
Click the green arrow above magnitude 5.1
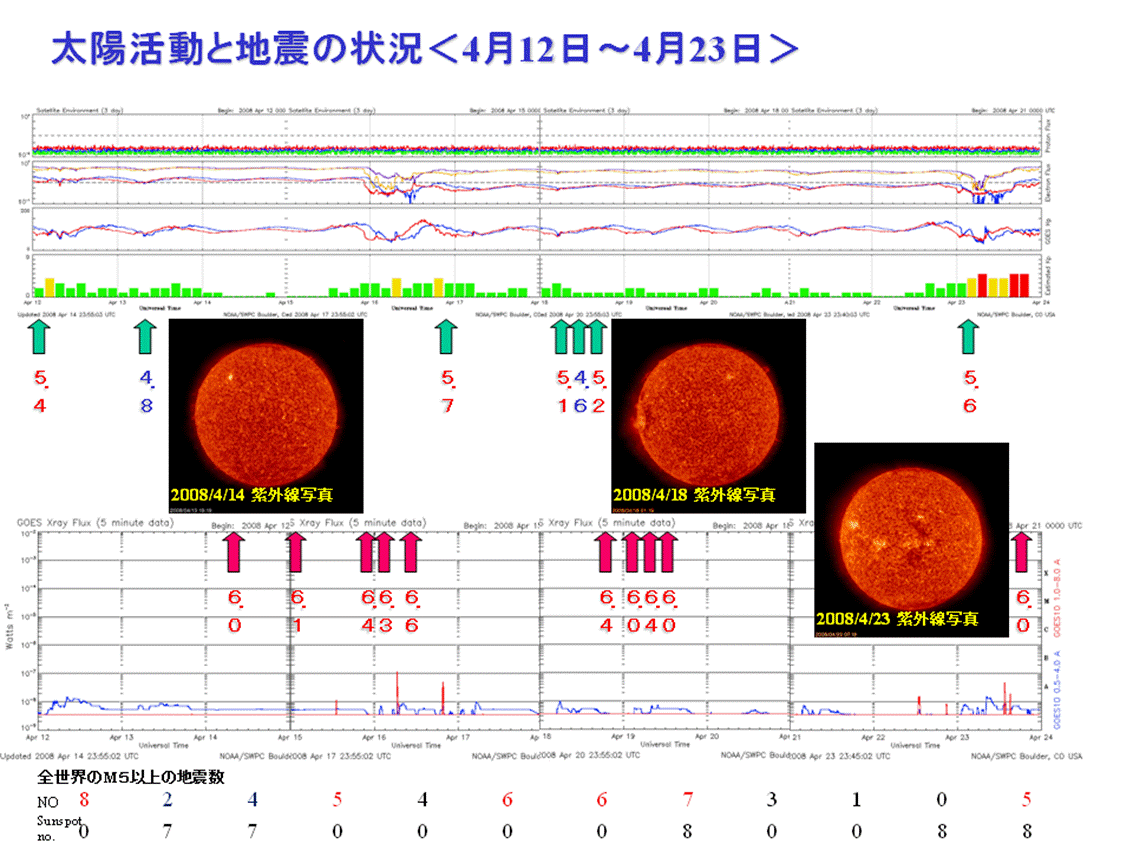(x=561, y=337)
